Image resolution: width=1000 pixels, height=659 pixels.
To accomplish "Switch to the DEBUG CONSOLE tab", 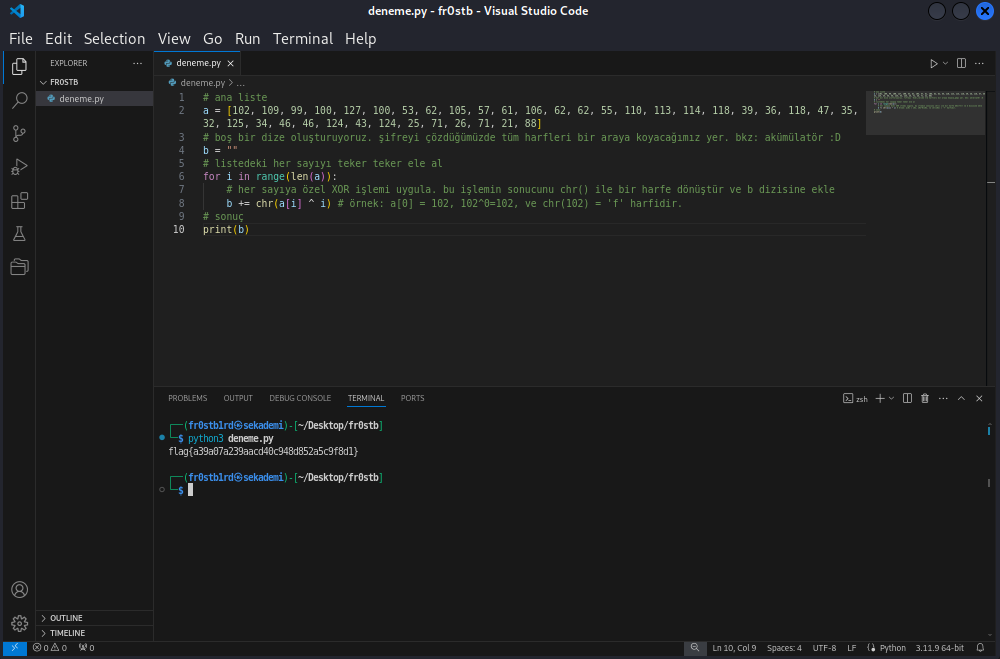I will (x=300, y=398).
